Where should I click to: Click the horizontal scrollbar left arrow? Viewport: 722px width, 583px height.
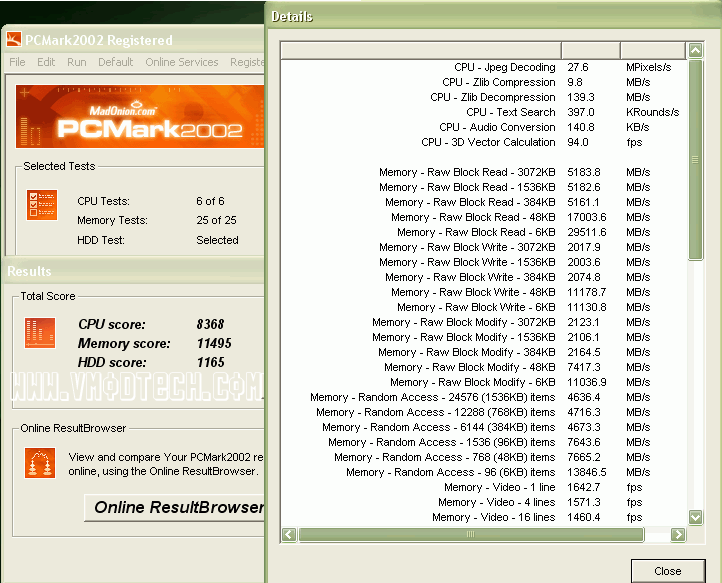[289, 534]
